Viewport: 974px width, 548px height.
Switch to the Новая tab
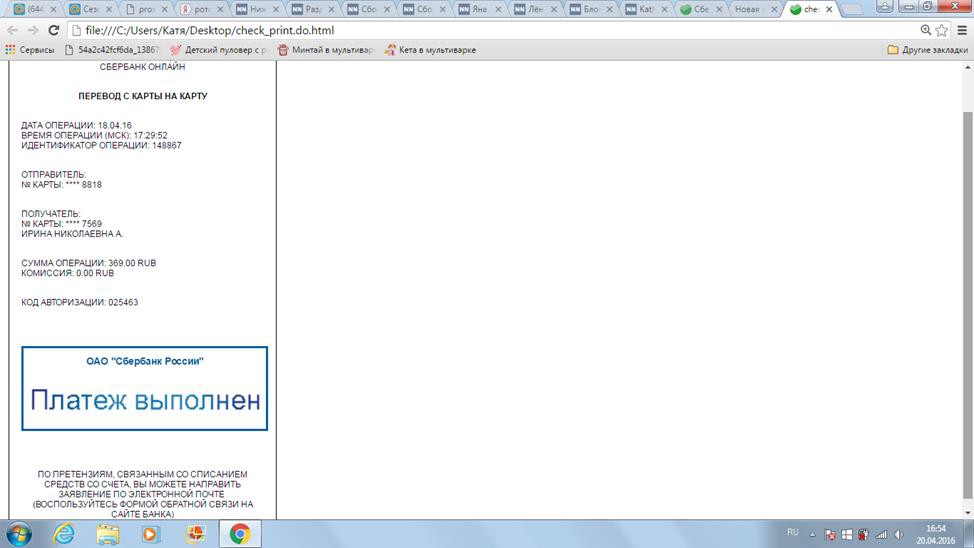pos(750,9)
